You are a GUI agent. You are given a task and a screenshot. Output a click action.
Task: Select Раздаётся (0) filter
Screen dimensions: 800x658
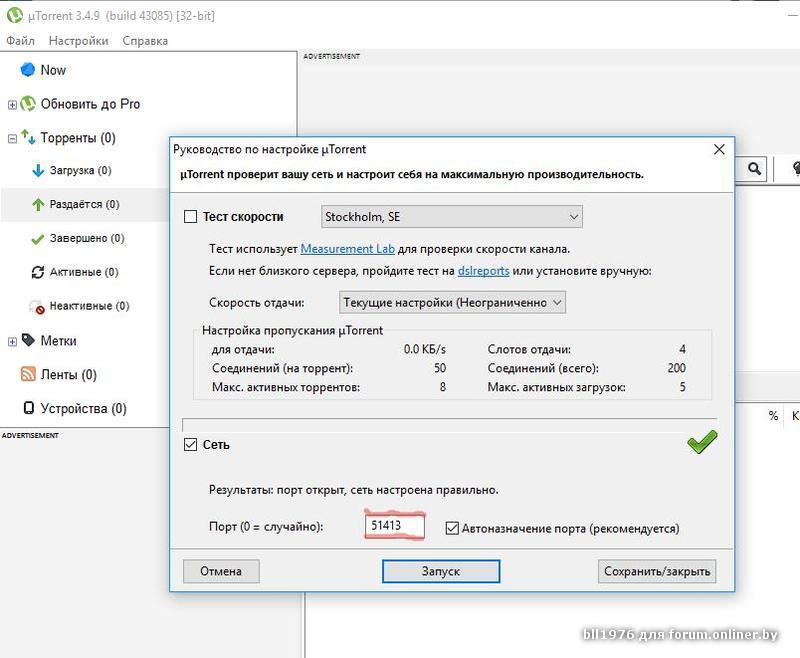coord(85,204)
